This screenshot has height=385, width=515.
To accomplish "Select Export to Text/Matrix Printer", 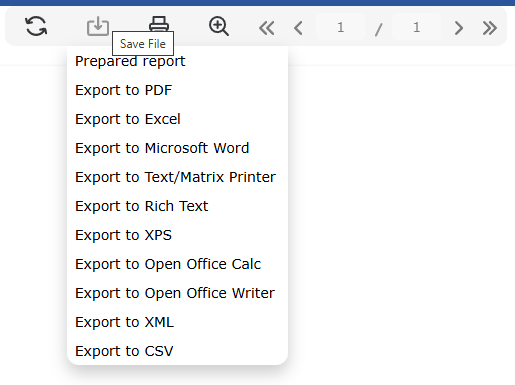I will click(177, 177).
